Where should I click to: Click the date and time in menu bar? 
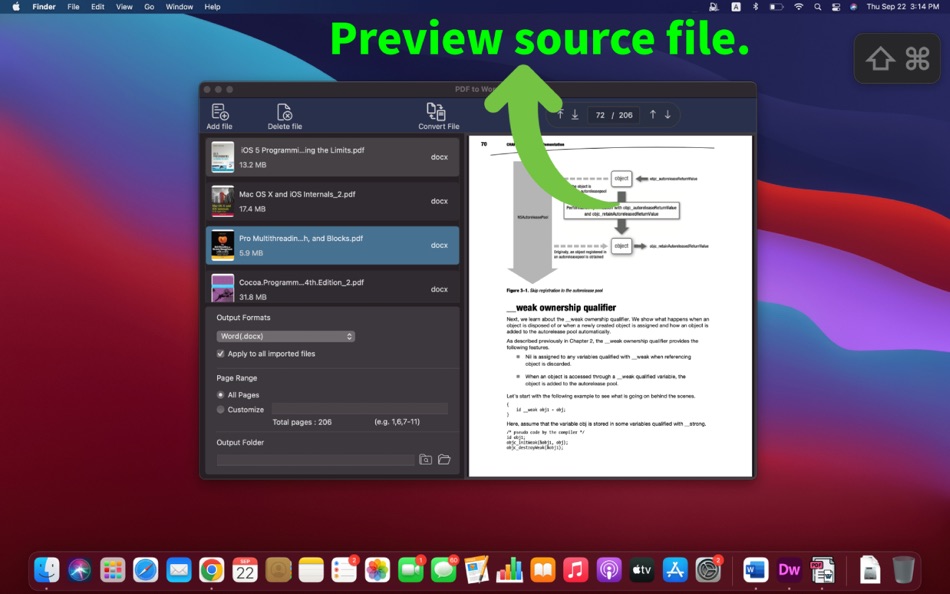[x=903, y=7]
